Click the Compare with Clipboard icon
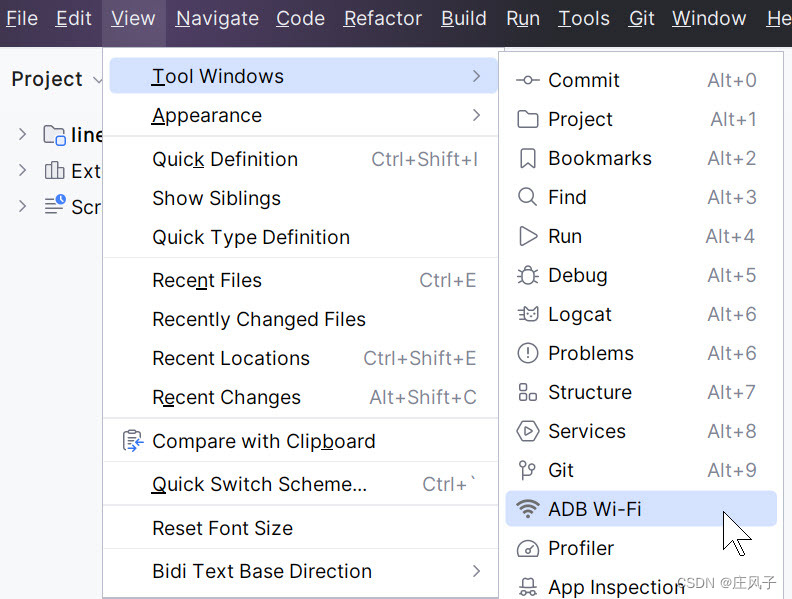The image size is (792, 599). pyautogui.click(x=133, y=441)
